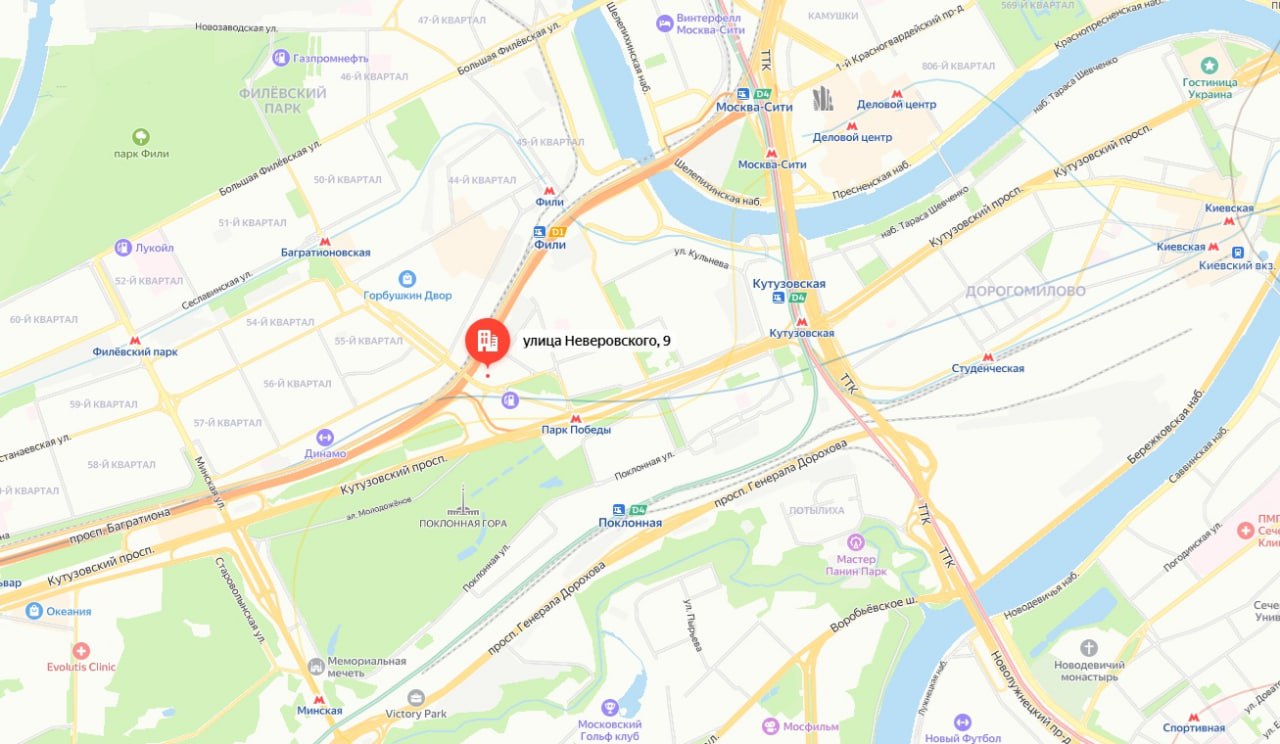Select the Мастер Панин Парк icon

tap(856, 542)
